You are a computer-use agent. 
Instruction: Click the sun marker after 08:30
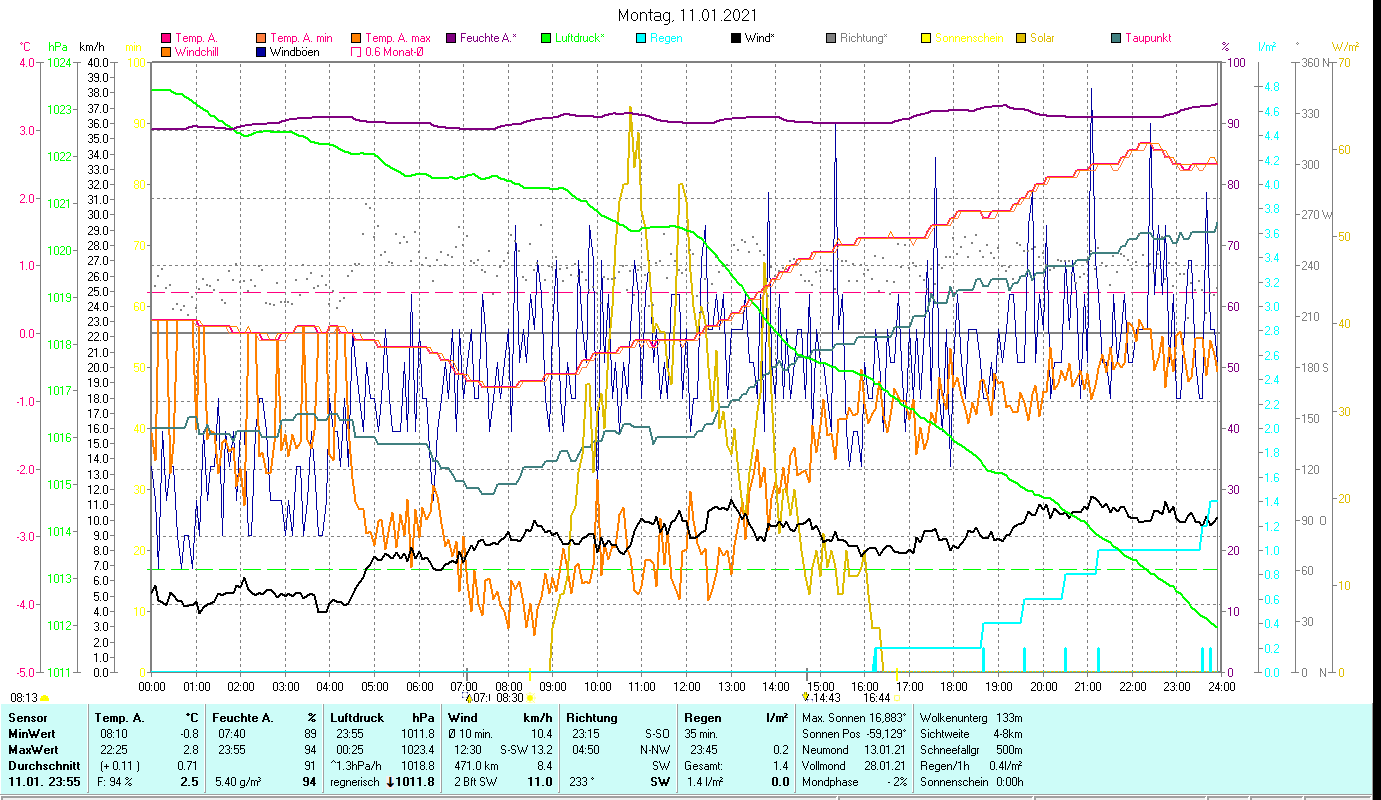[530, 698]
